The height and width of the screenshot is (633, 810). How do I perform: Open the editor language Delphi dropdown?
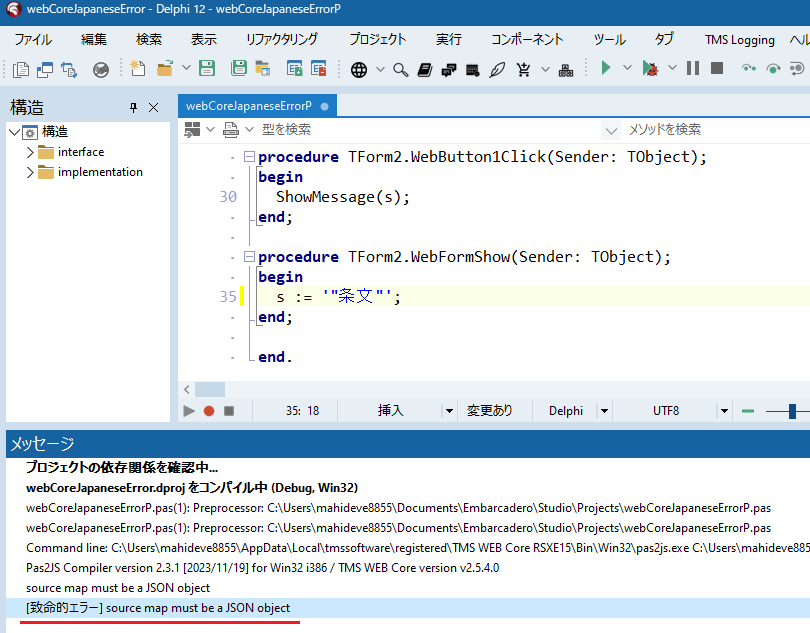coord(604,411)
